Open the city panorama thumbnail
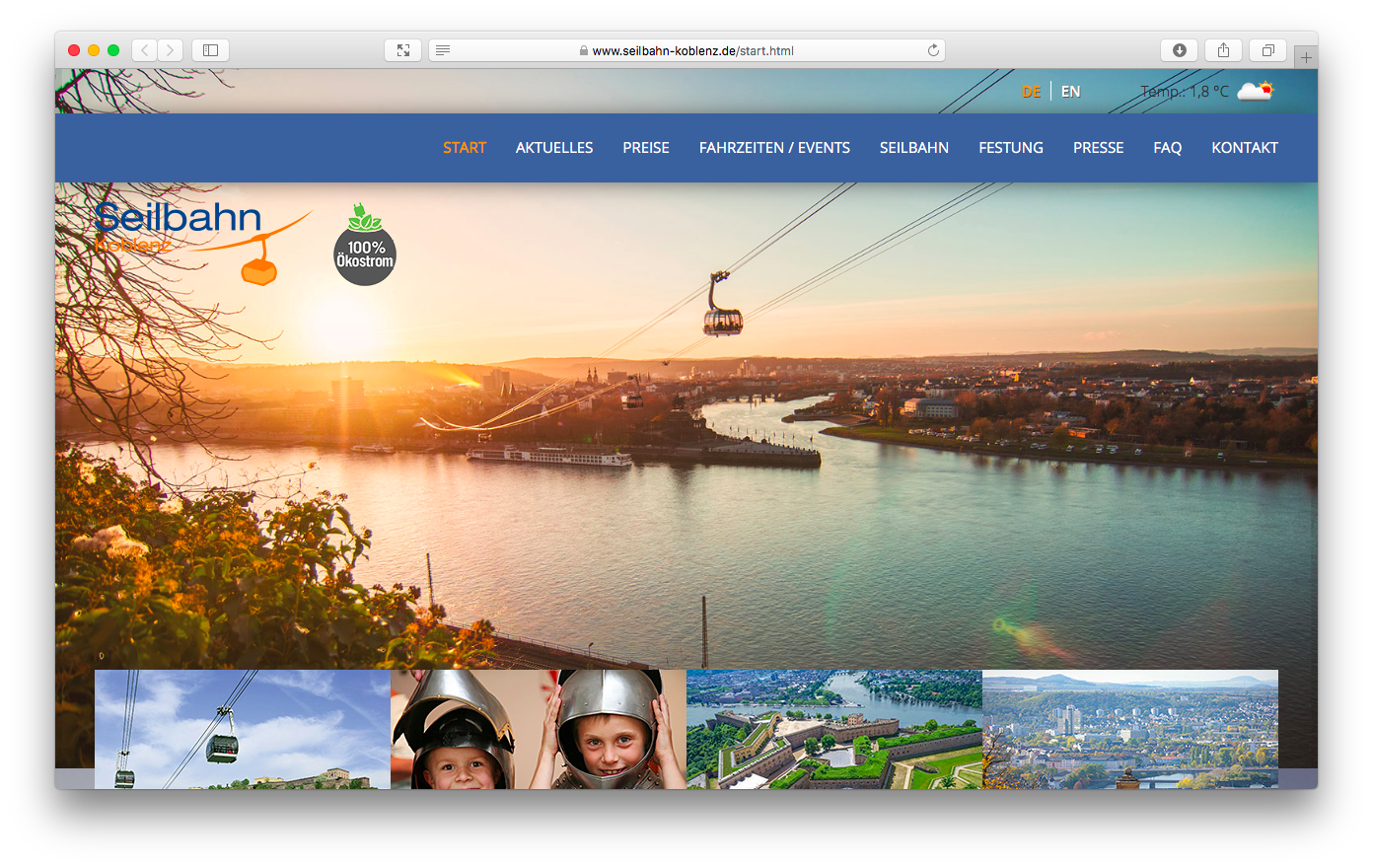The image size is (1373, 868). click(x=1130, y=729)
